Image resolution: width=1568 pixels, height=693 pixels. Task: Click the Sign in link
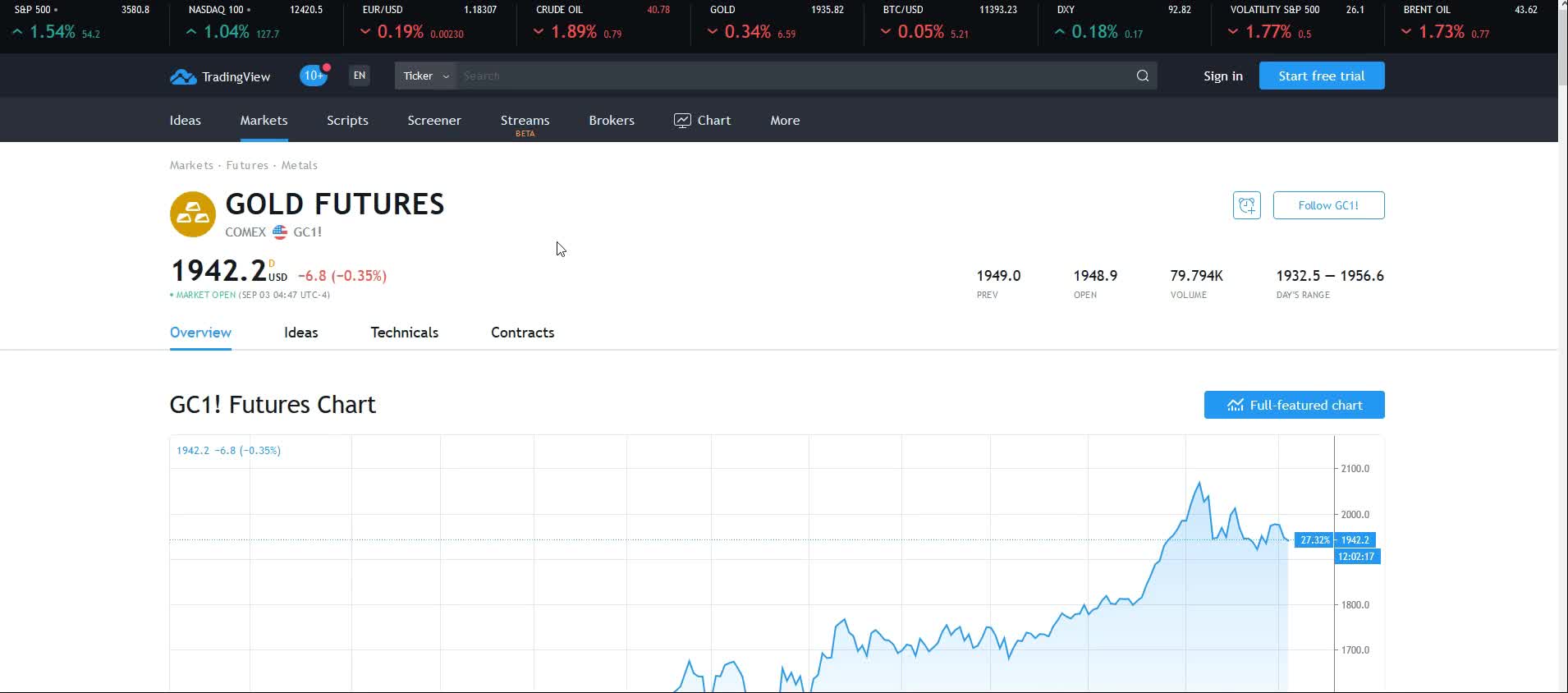1222,76
